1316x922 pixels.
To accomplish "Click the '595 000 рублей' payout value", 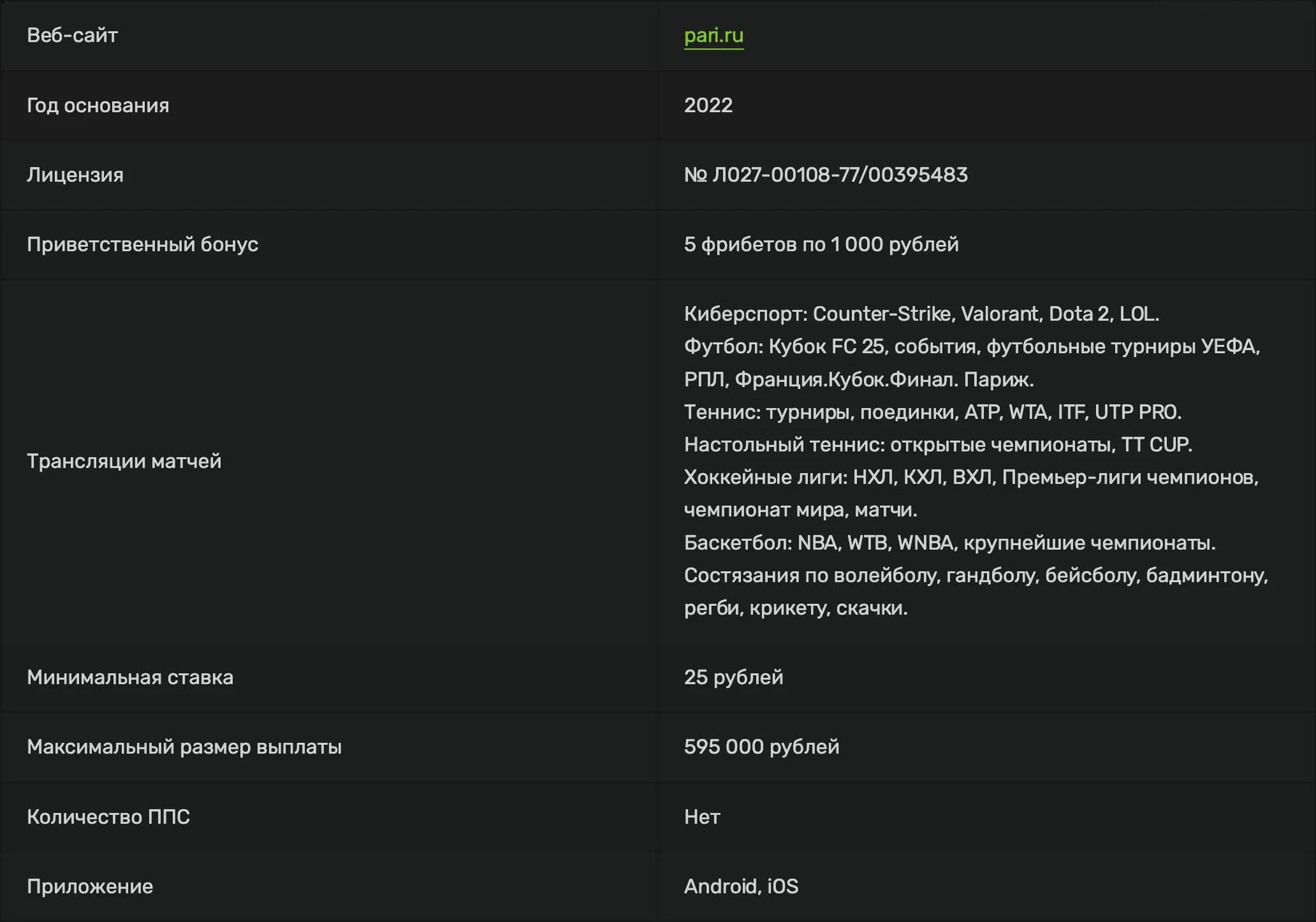I will tap(762, 747).
